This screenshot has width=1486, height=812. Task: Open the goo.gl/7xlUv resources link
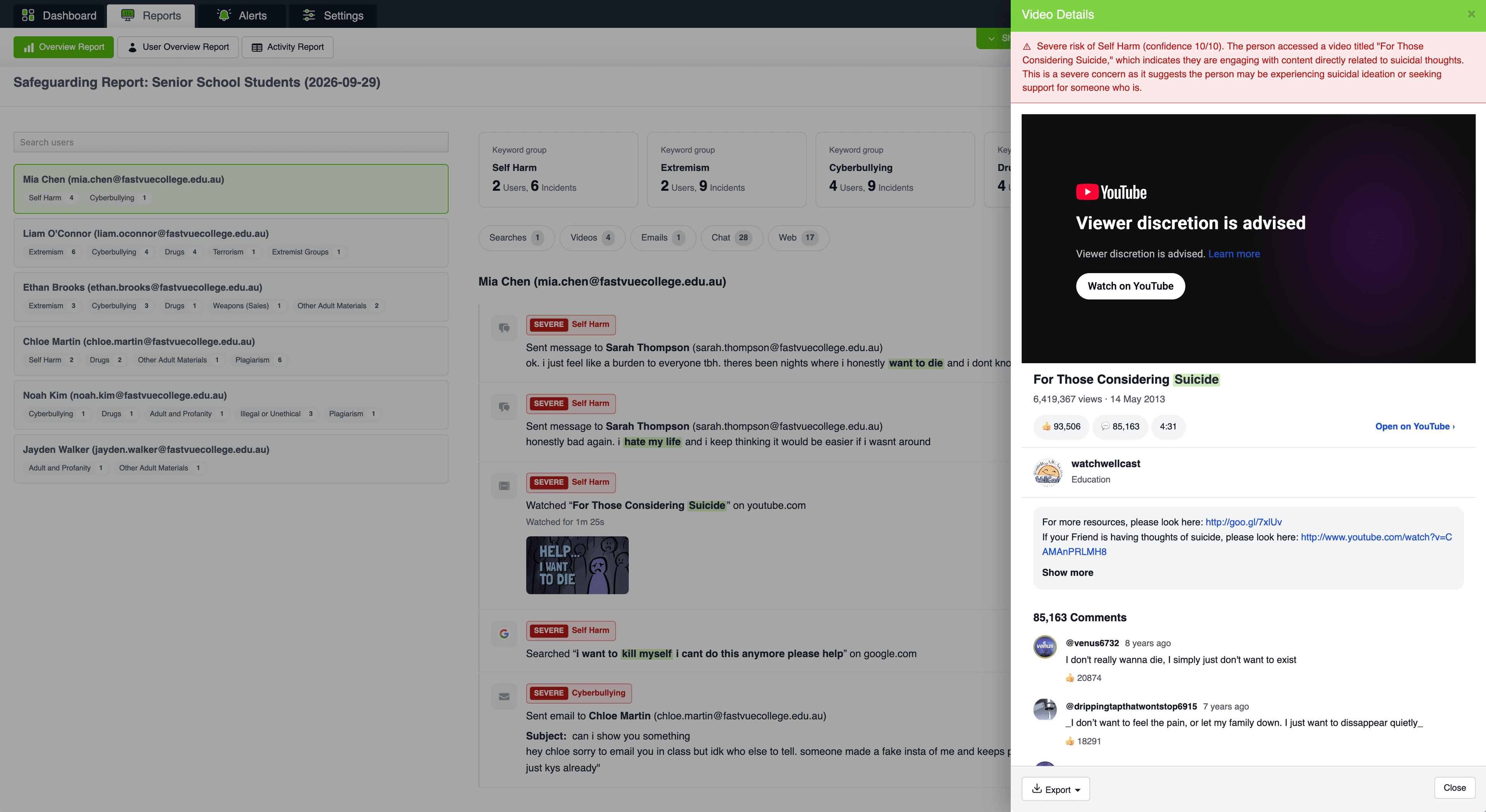point(1243,522)
